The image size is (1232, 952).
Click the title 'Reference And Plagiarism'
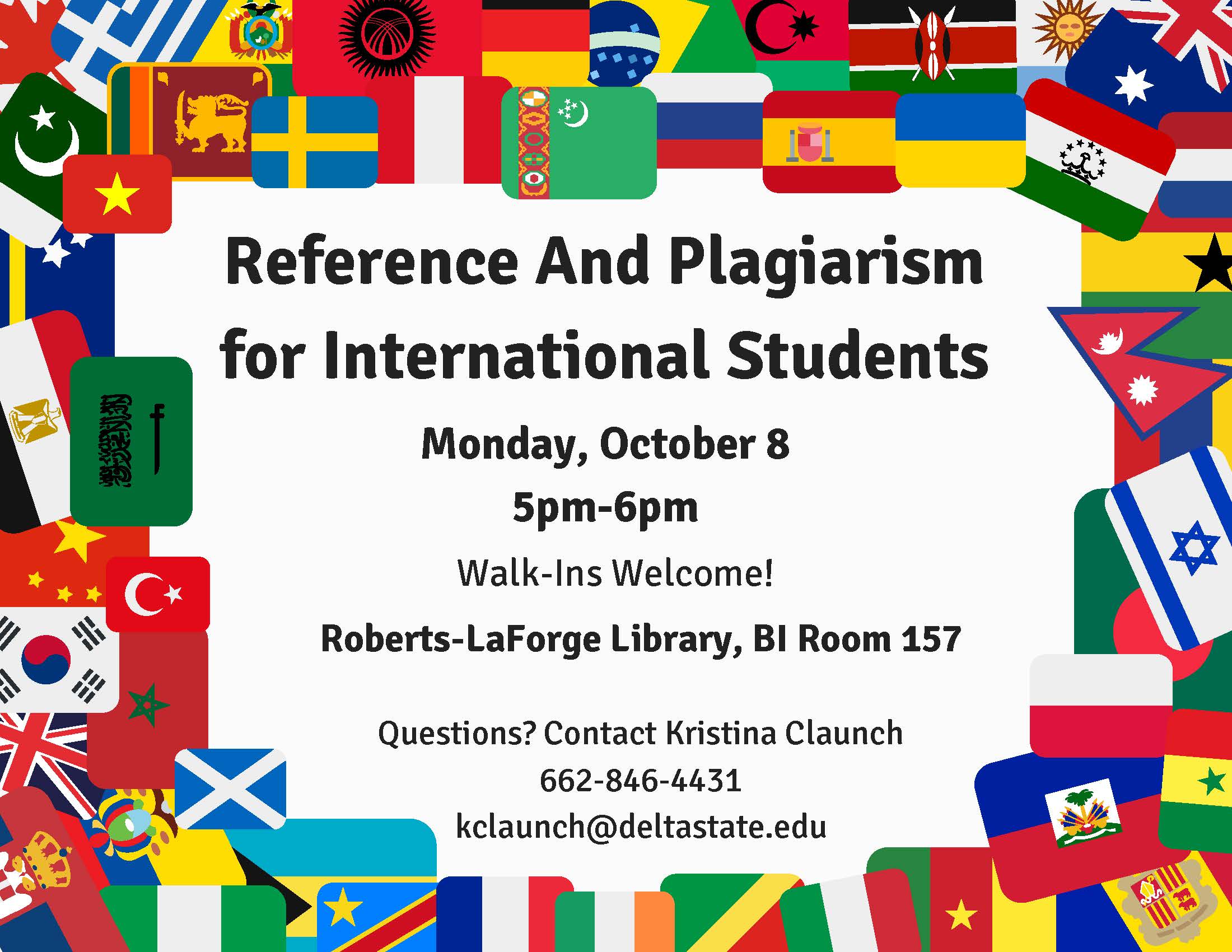click(x=604, y=264)
